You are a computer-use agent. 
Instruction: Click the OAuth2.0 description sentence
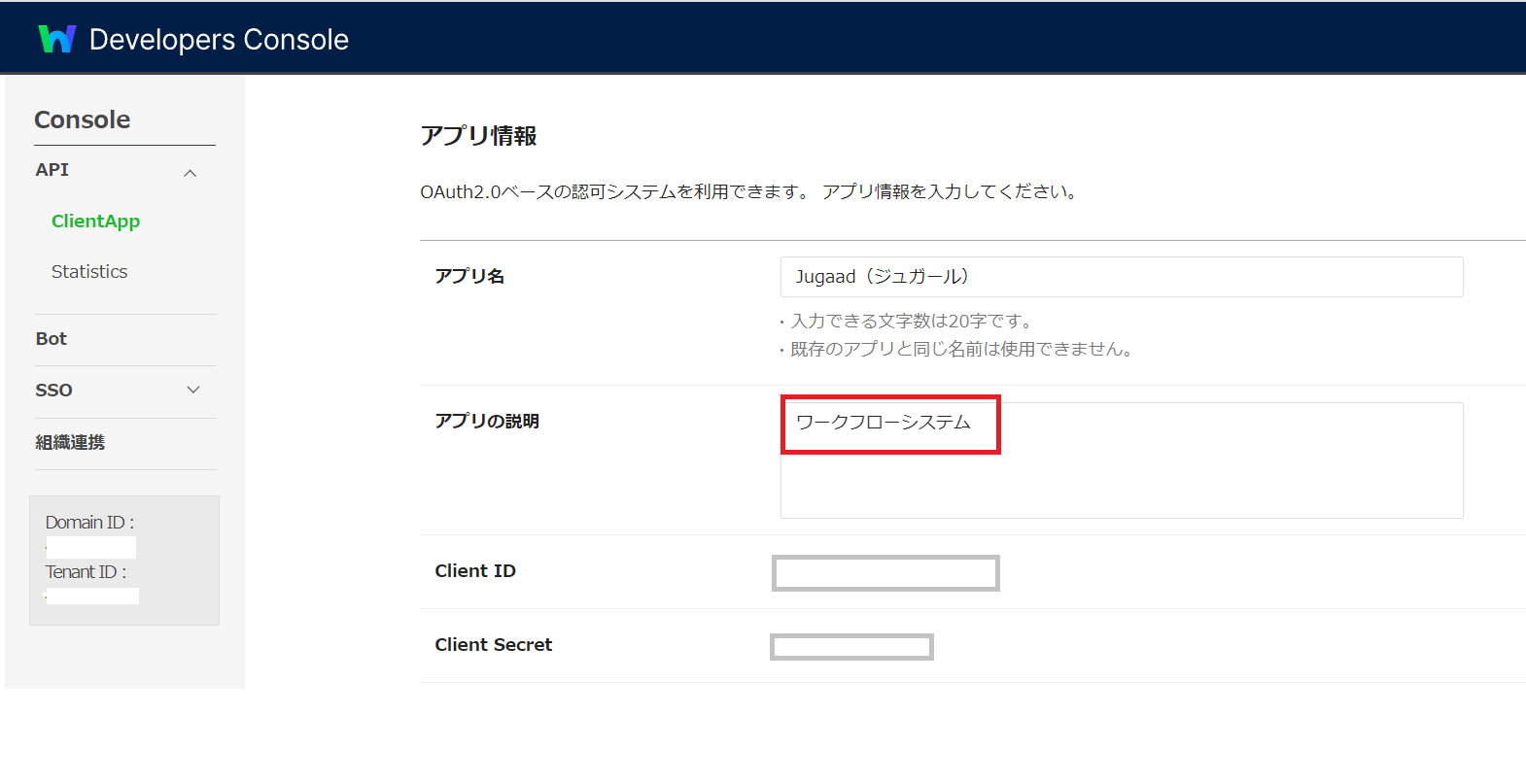[750, 192]
